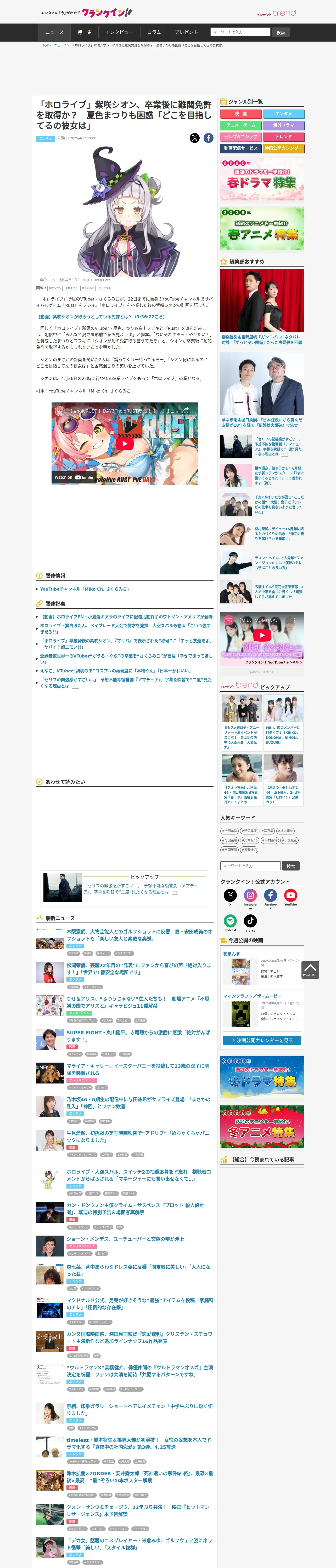Open related article about ホロライブEN 小鳥遊キアラ

click(x=126, y=616)
